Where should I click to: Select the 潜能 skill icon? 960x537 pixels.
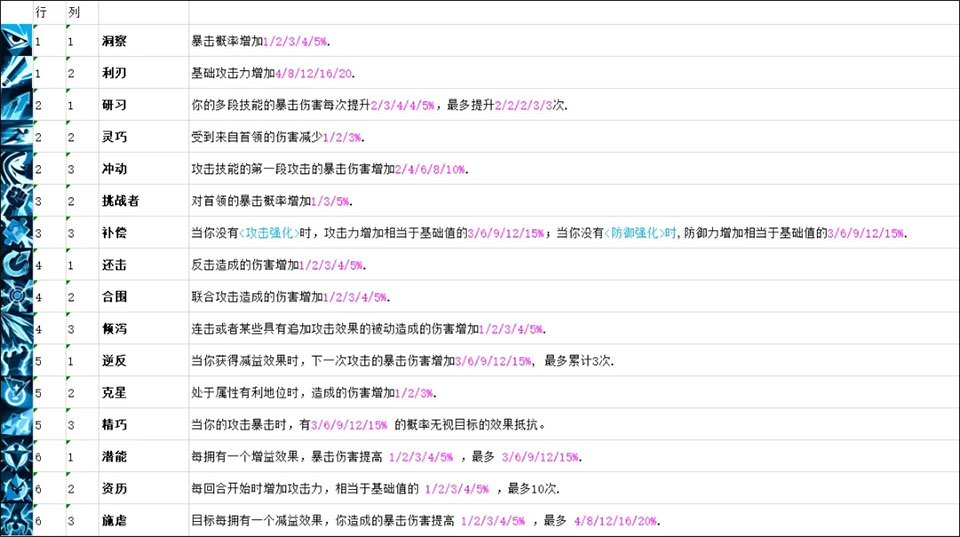(x=16, y=456)
